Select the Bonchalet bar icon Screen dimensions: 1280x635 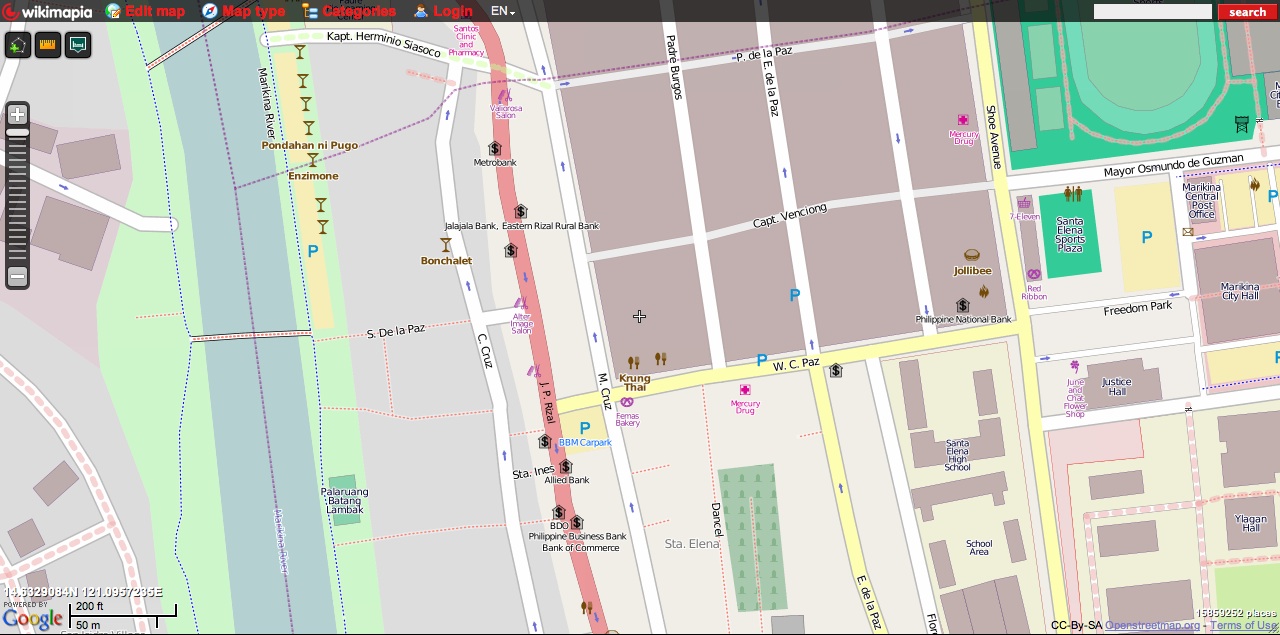point(446,245)
